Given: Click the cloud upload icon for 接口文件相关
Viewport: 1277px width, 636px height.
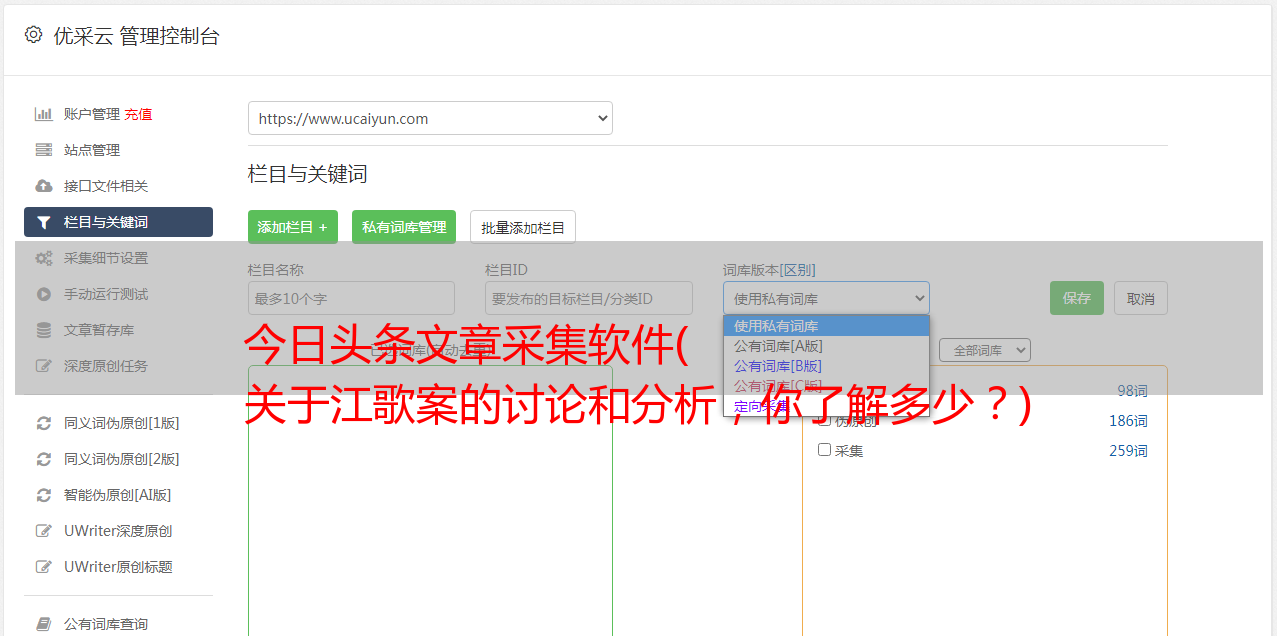Looking at the screenshot, I should (x=44, y=186).
